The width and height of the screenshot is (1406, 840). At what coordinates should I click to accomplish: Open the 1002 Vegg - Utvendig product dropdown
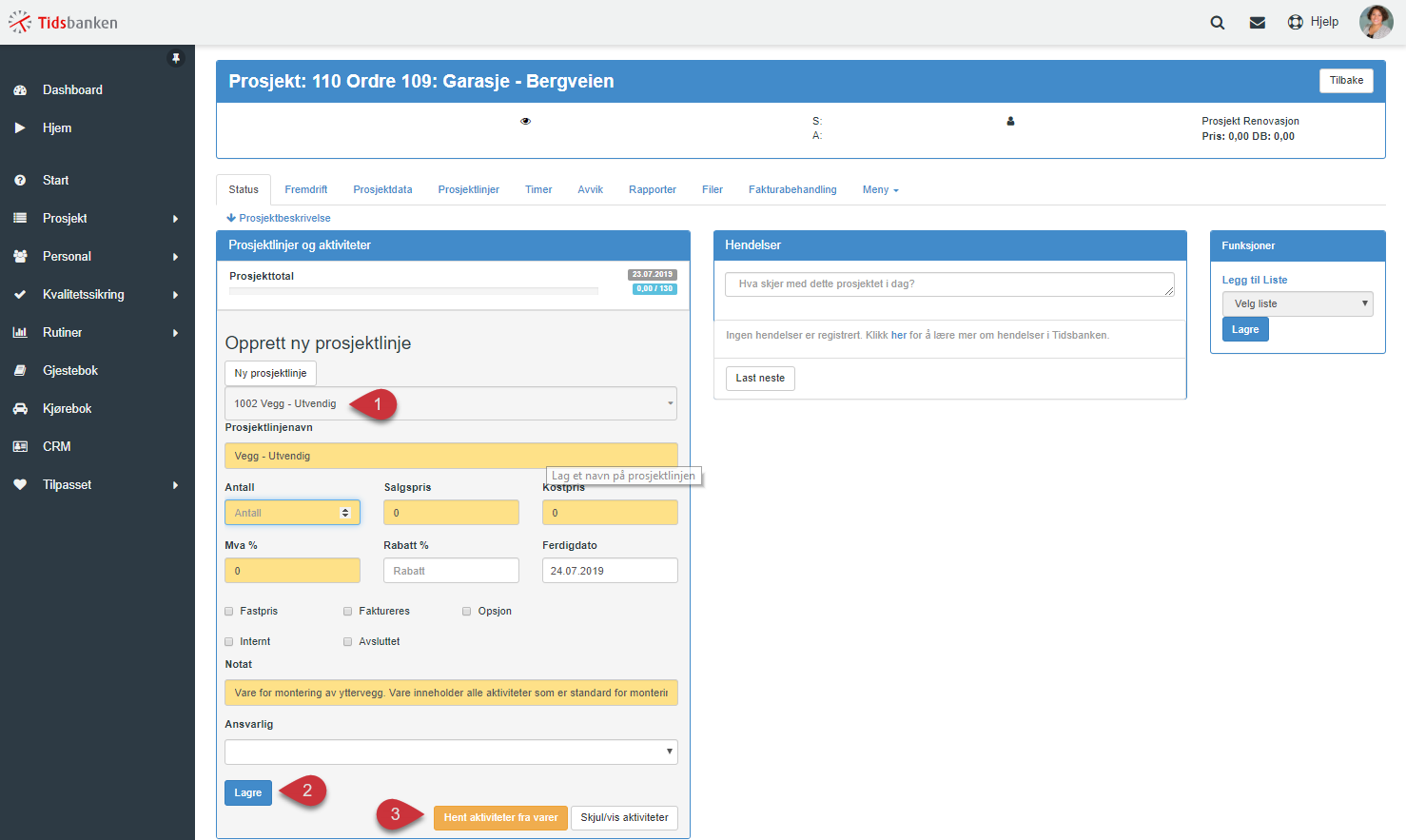point(451,403)
